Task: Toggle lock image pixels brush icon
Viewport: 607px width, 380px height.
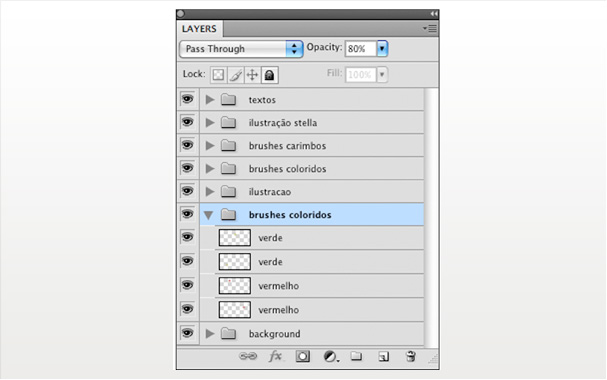Action: (x=235, y=75)
